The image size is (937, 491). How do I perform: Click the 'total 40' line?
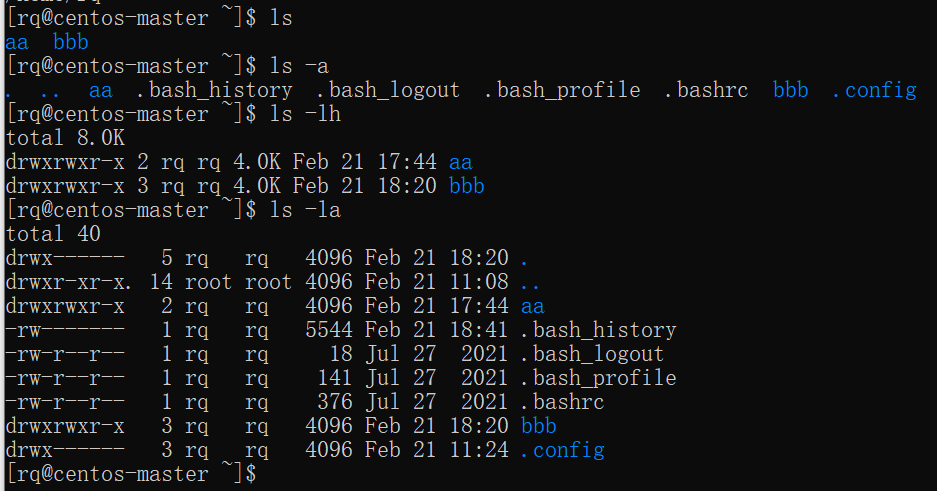pyautogui.click(x=53, y=234)
